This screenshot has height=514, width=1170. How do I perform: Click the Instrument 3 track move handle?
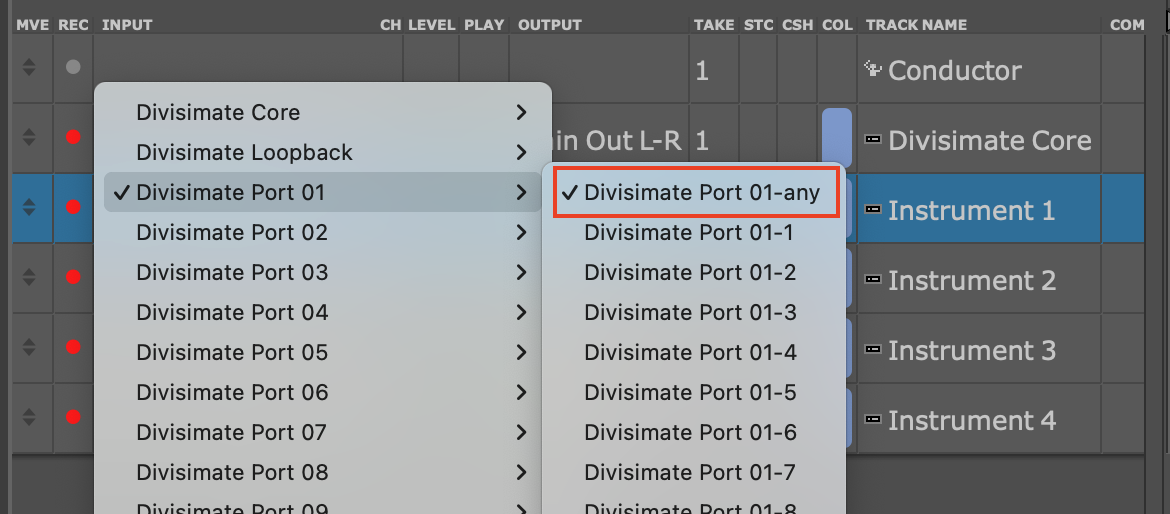pos(29,347)
